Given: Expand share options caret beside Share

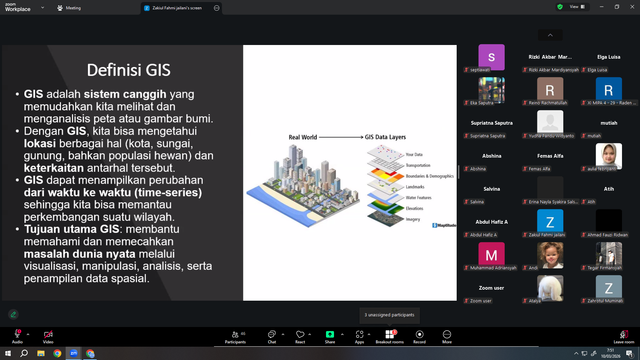Looking at the screenshot, I should coord(342,334).
